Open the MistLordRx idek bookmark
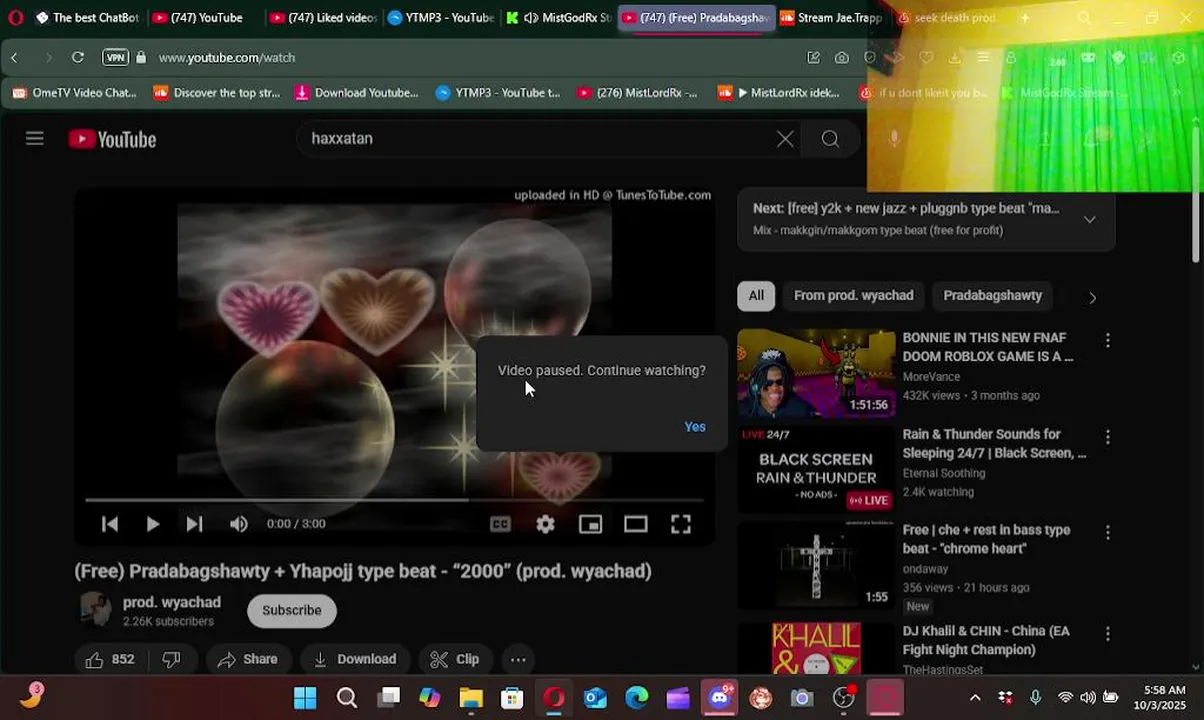1204x720 pixels. [780, 93]
